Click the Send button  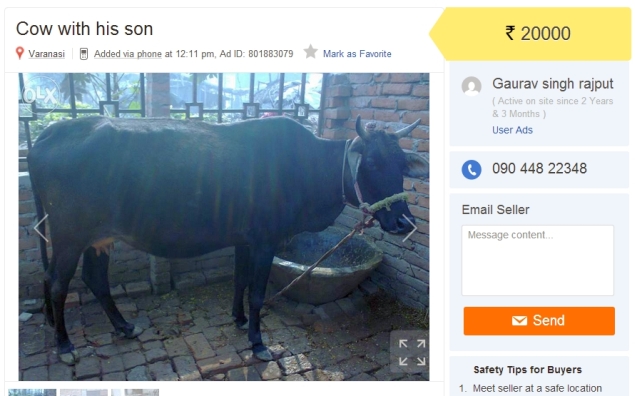click(539, 321)
